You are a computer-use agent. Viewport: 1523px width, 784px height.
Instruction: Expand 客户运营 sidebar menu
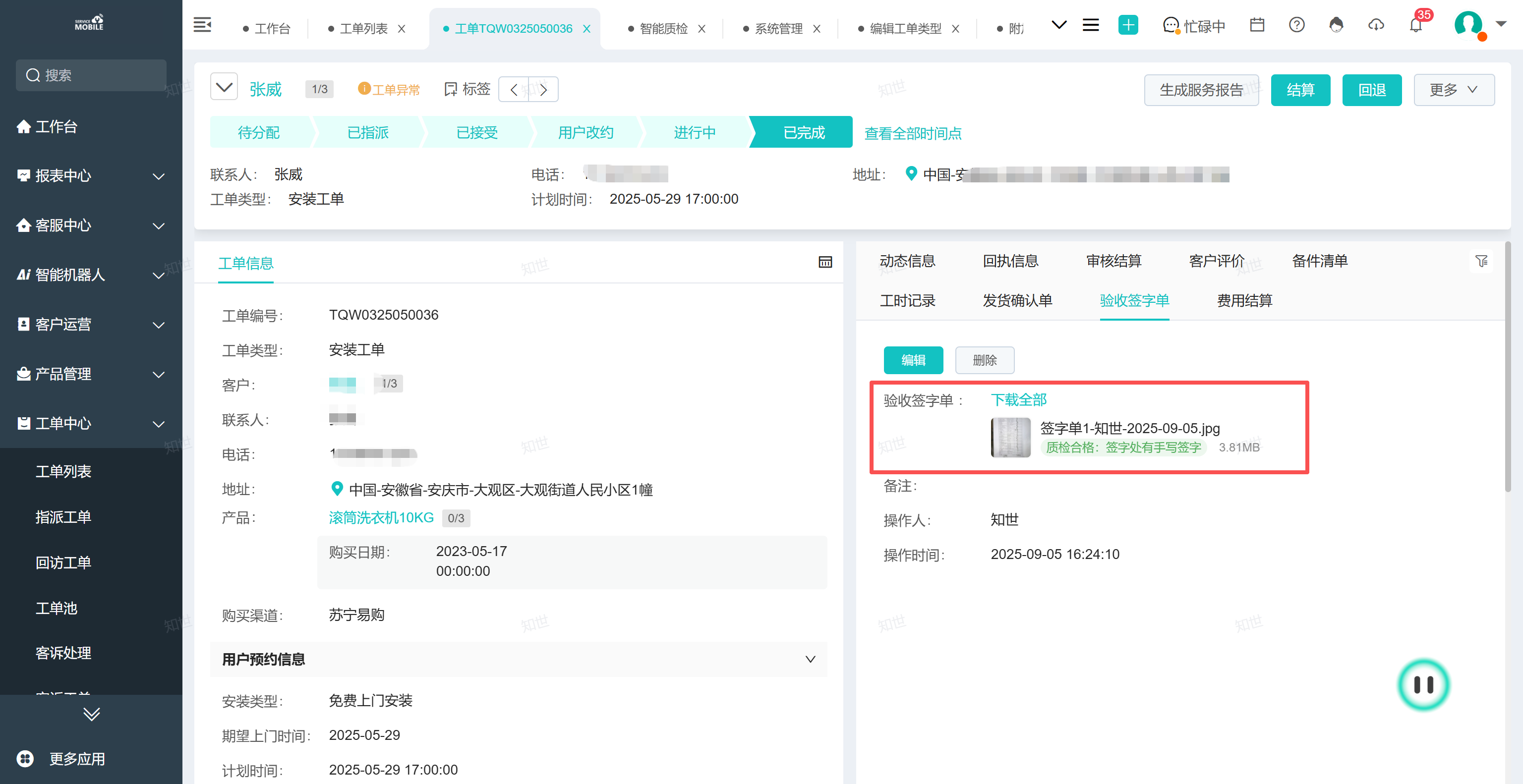[x=91, y=324]
